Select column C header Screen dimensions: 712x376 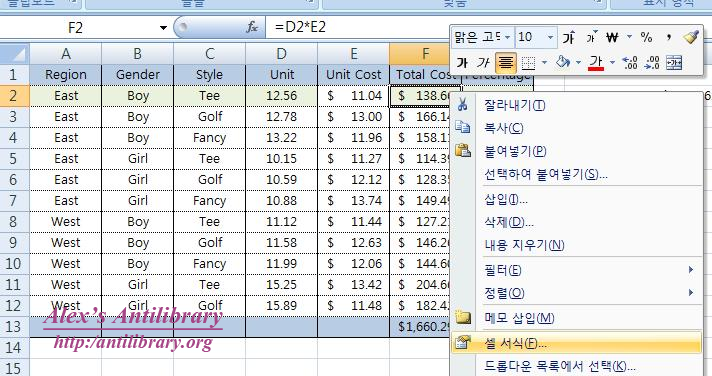(x=209, y=54)
